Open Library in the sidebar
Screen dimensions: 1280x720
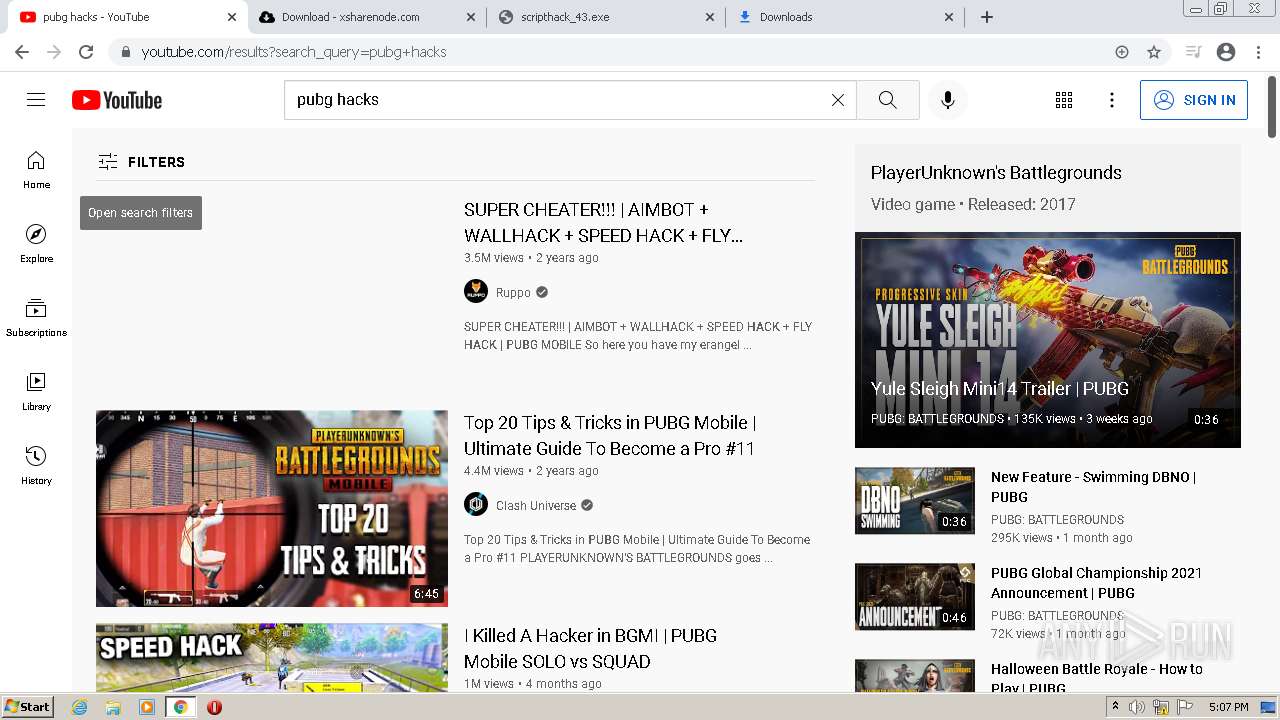[36, 391]
